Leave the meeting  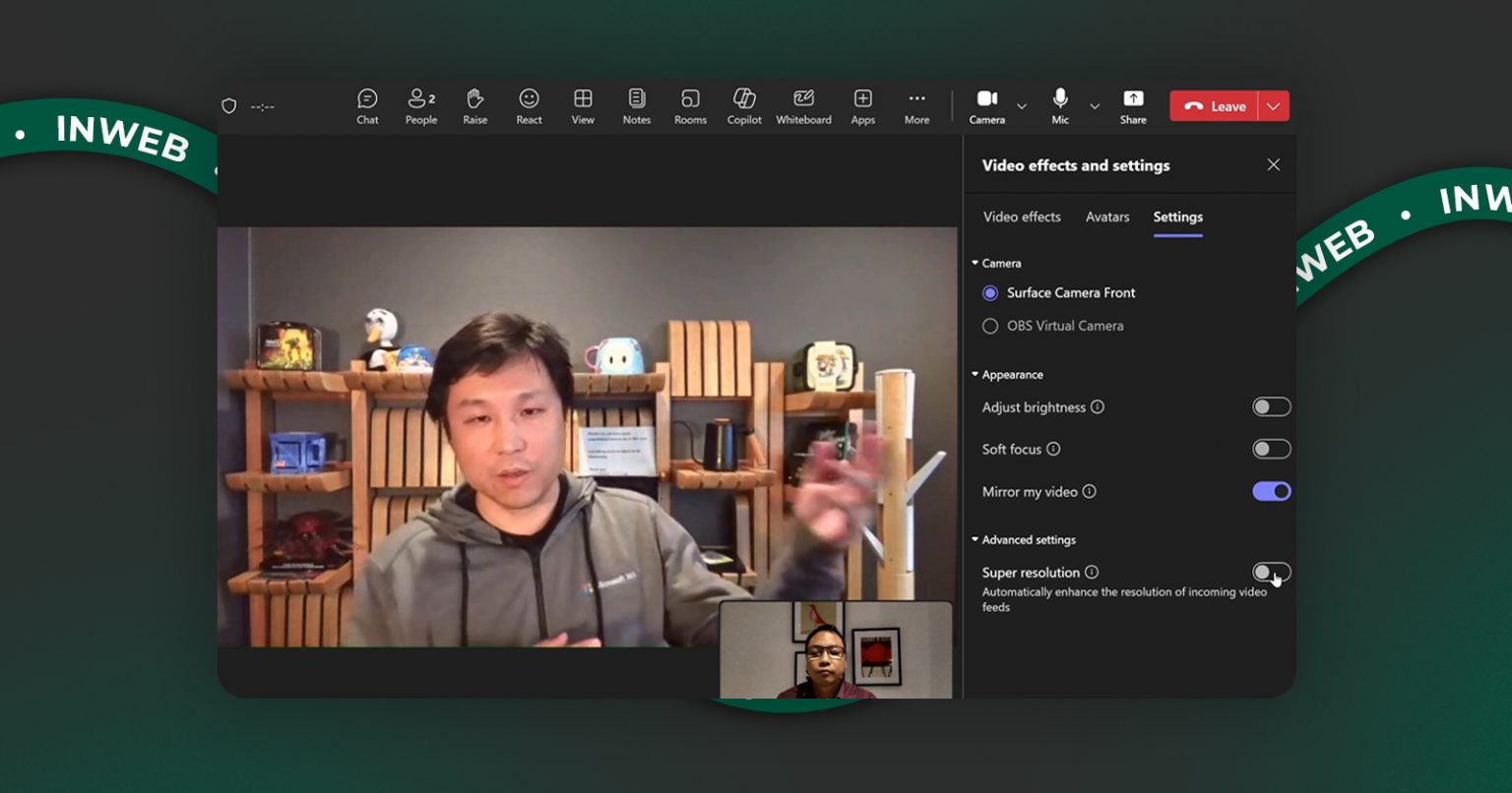click(x=1215, y=106)
